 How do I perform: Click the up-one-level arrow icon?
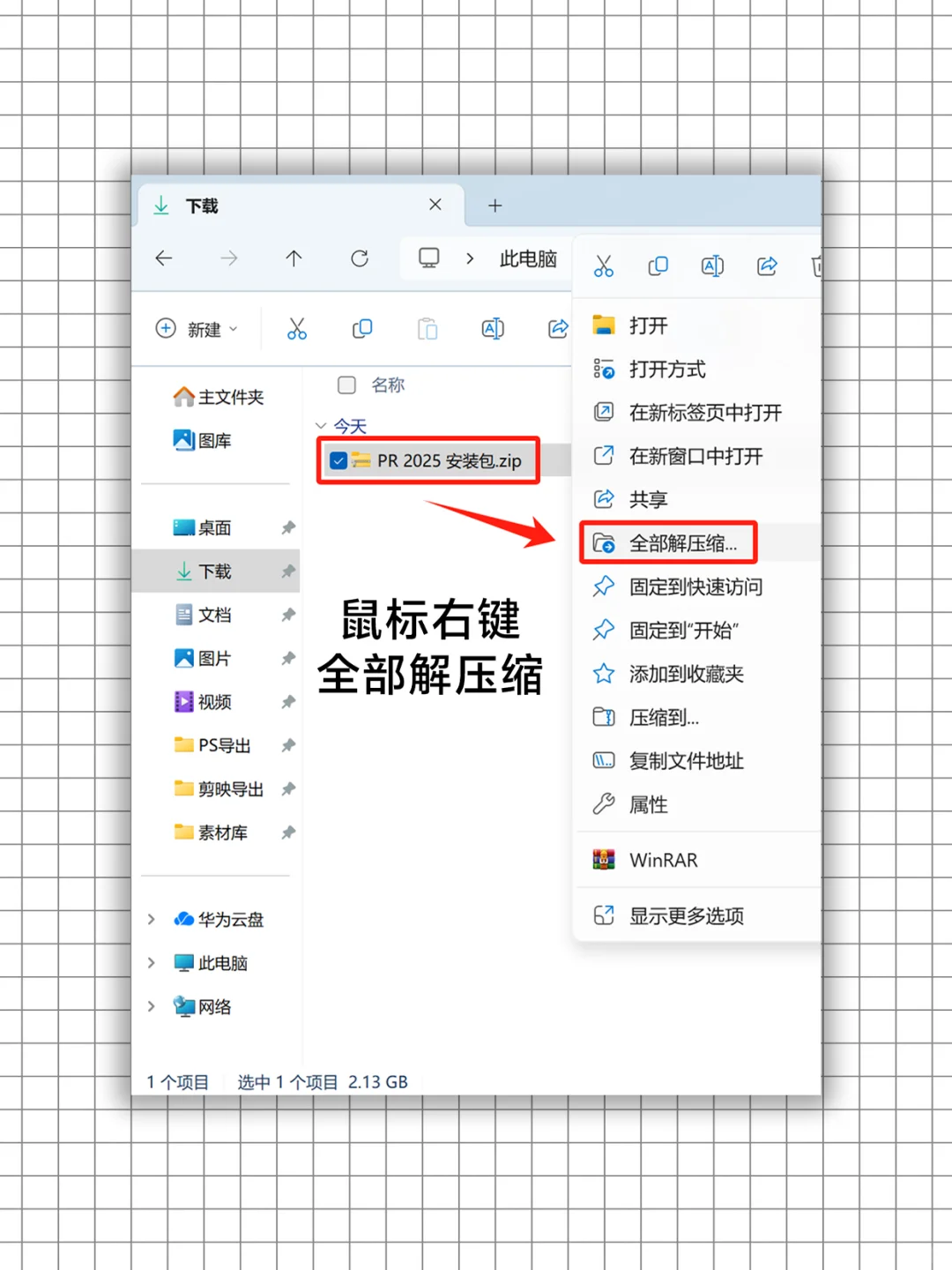click(x=294, y=258)
